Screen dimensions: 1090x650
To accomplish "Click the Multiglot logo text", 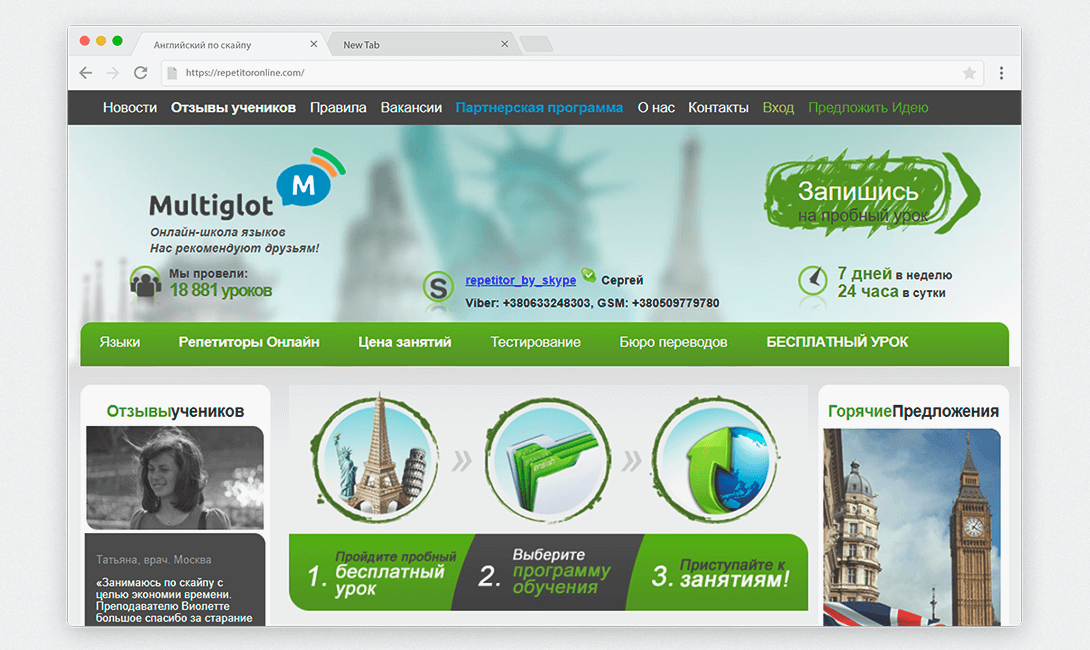I will coord(211,206).
